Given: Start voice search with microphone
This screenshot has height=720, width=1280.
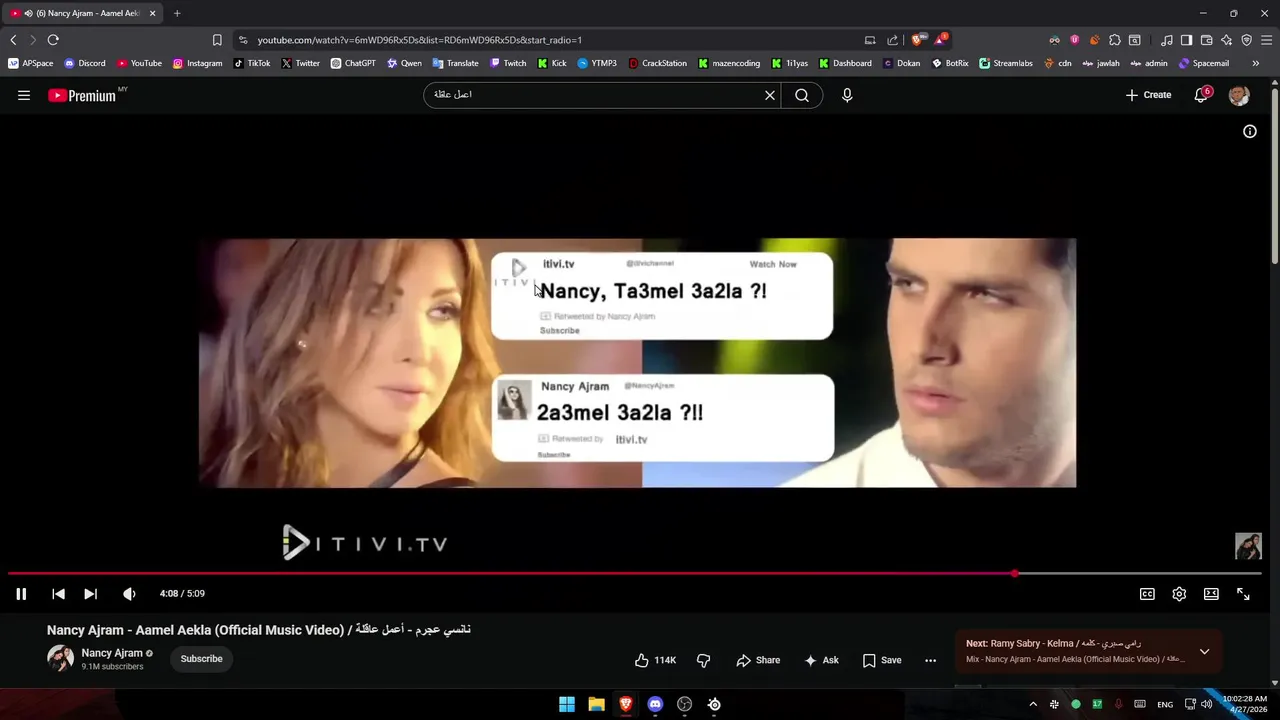Looking at the screenshot, I should point(847,95).
